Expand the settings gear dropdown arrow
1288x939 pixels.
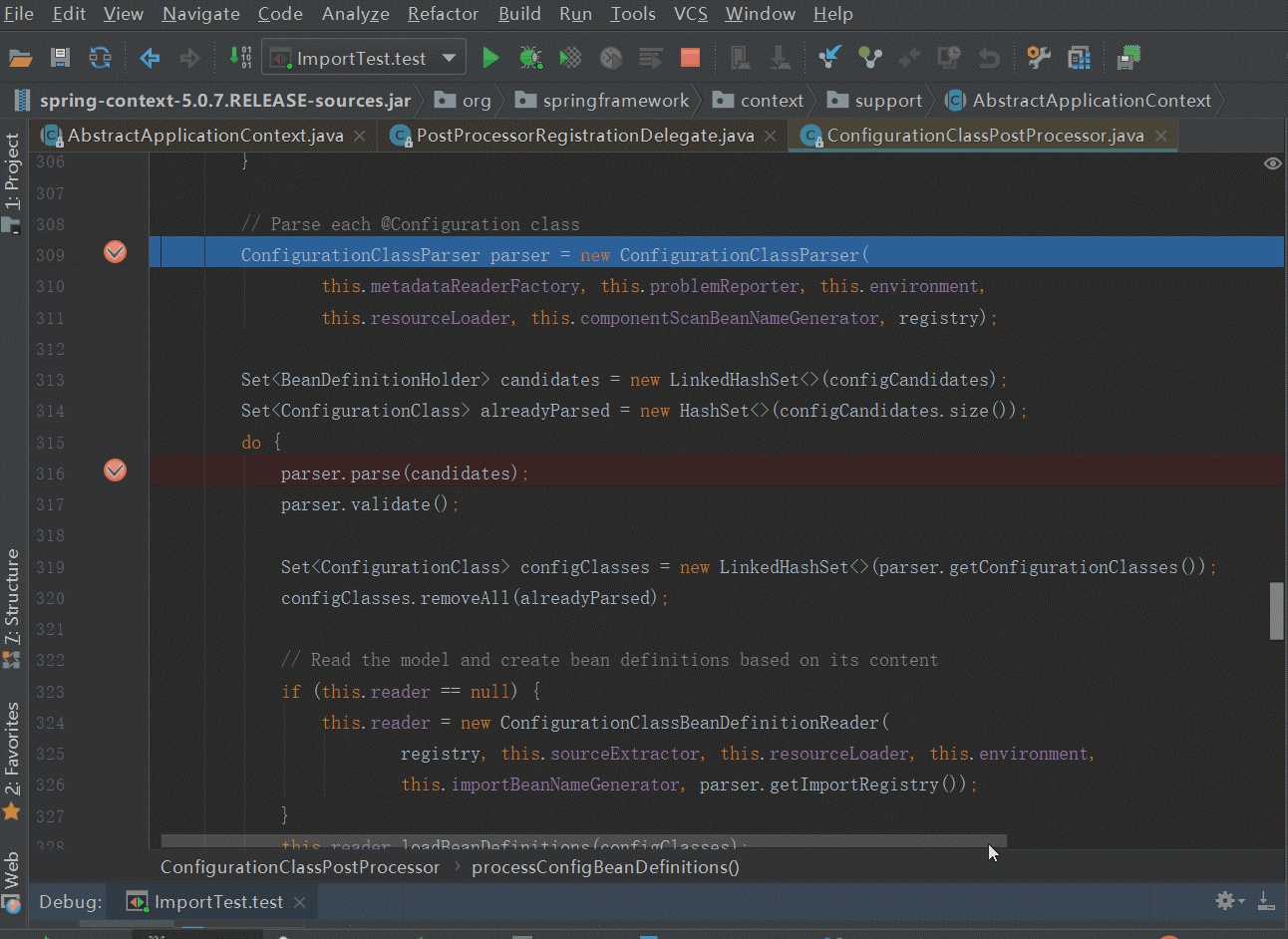coord(1241,901)
